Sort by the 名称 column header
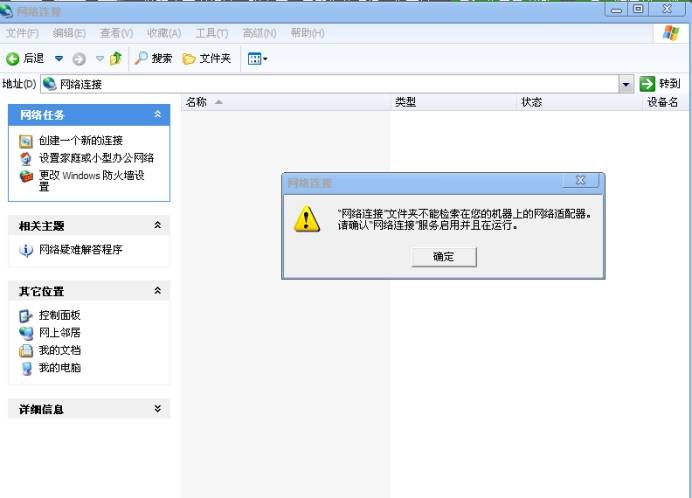 pyautogui.click(x=286, y=102)
